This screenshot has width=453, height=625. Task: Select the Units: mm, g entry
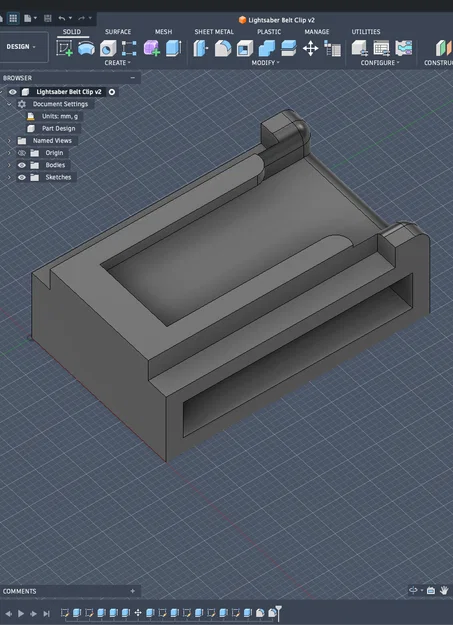[x=60, y=116]
